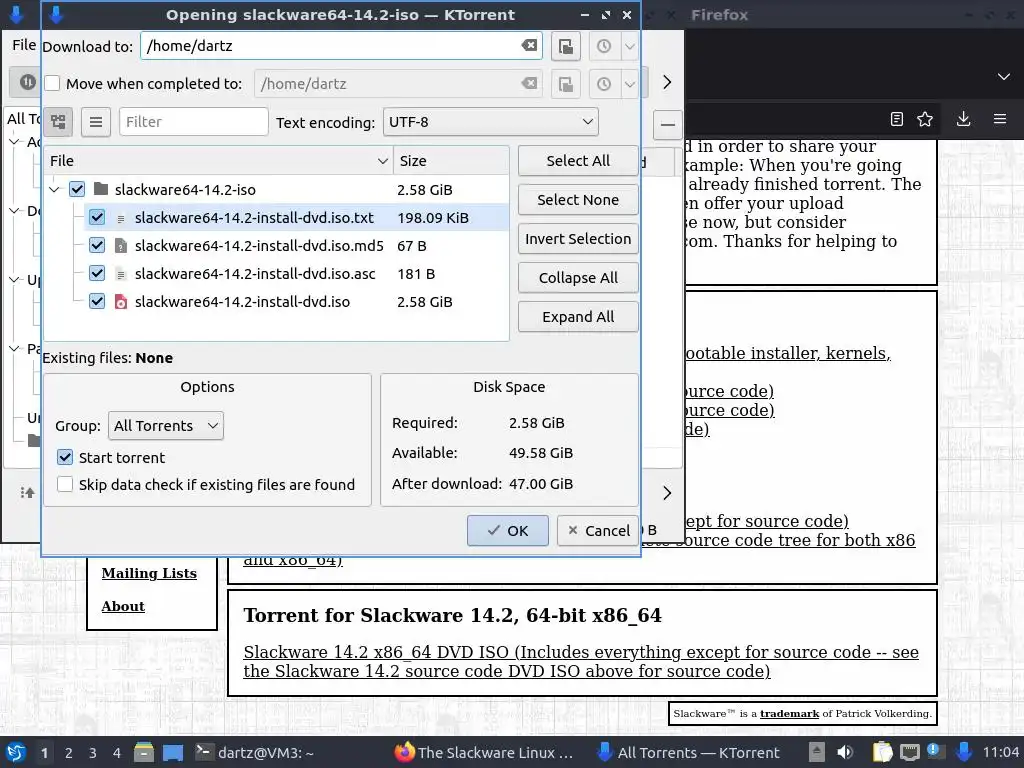The width and height of the screenshot is (1024, 768).
Task: Switch to dartz@VM3 terminal task
Action: point(255,752)
